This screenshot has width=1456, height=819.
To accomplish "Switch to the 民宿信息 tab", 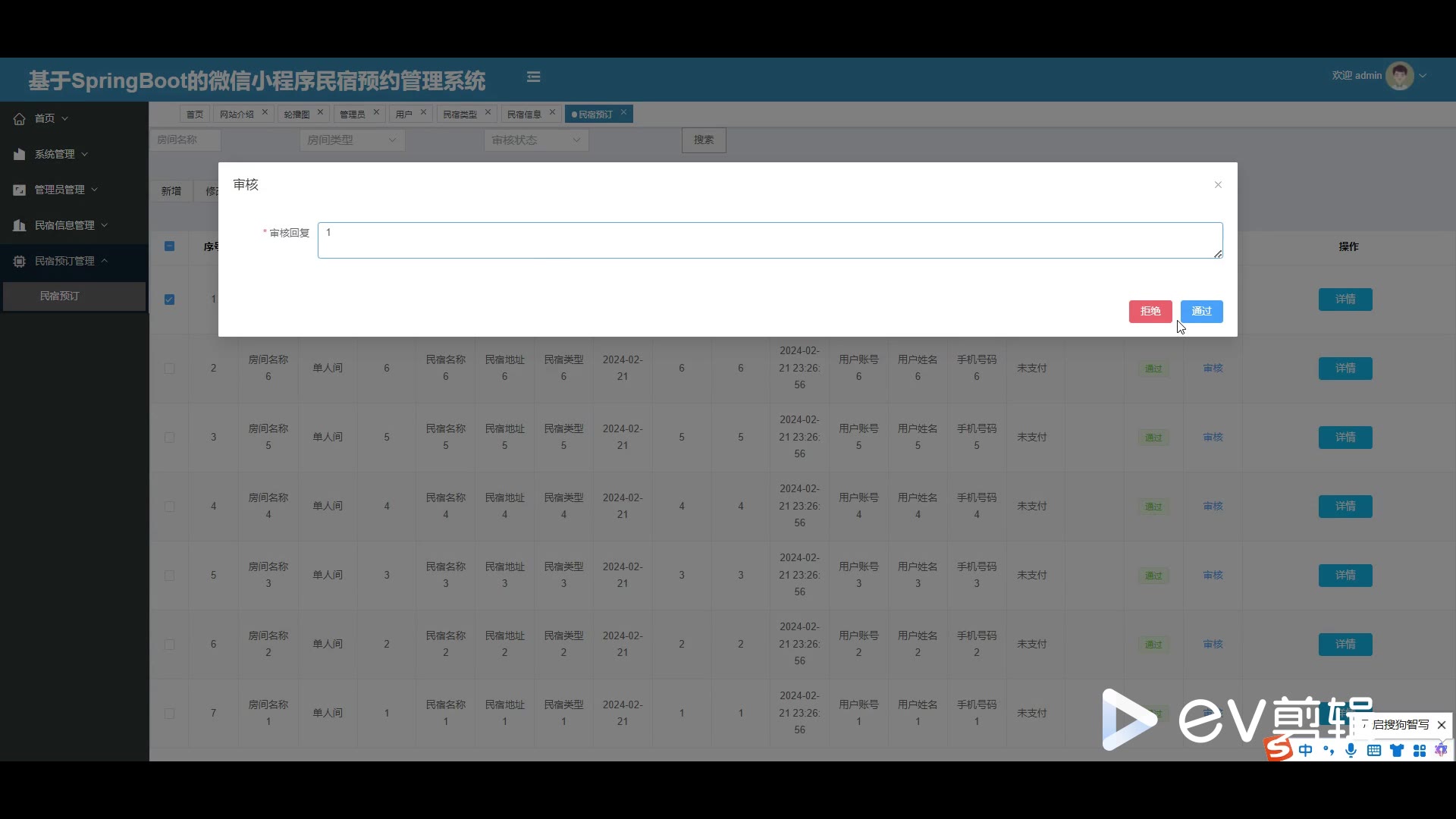I will (x=523, y=115).
